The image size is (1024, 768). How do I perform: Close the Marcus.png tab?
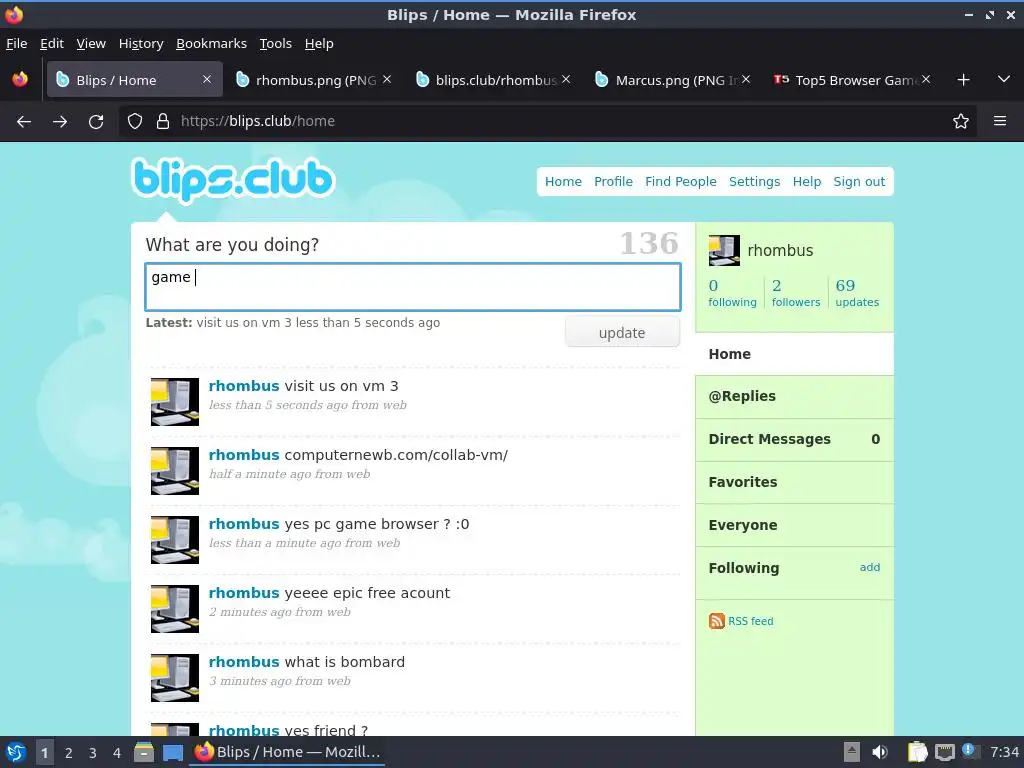pos(746,80)
